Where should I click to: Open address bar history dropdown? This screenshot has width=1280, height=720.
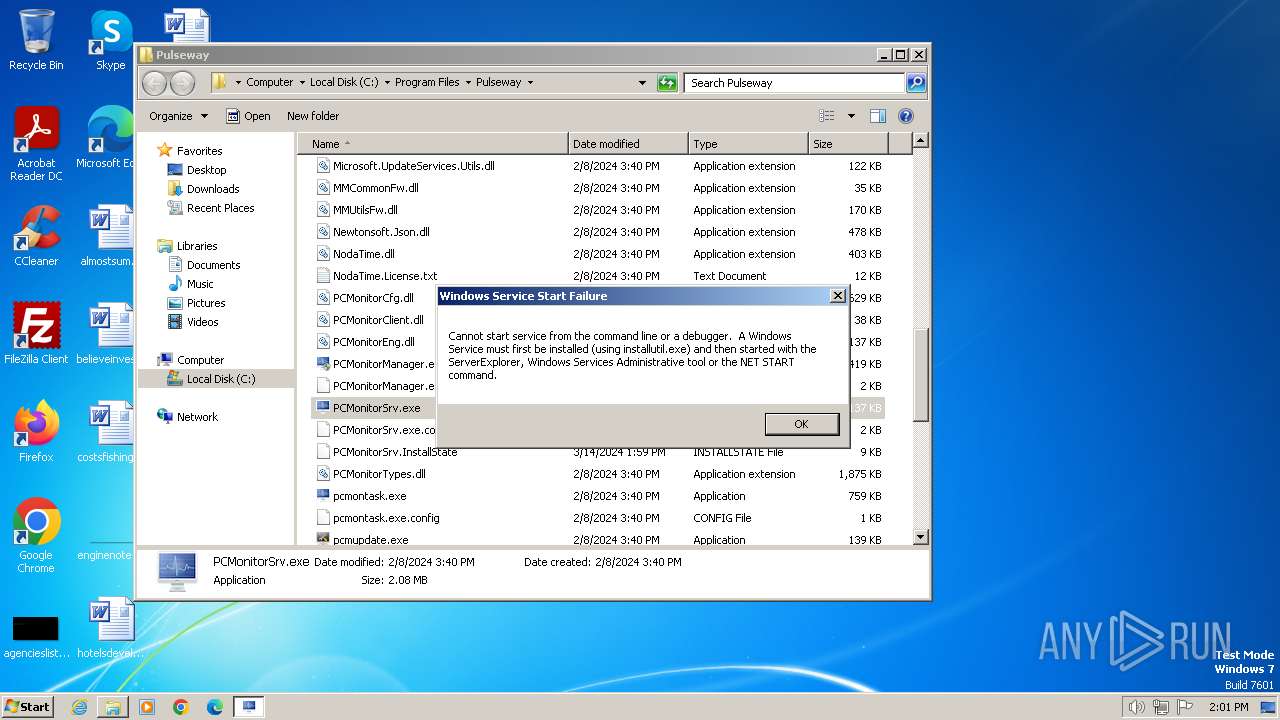pos(642,83)
